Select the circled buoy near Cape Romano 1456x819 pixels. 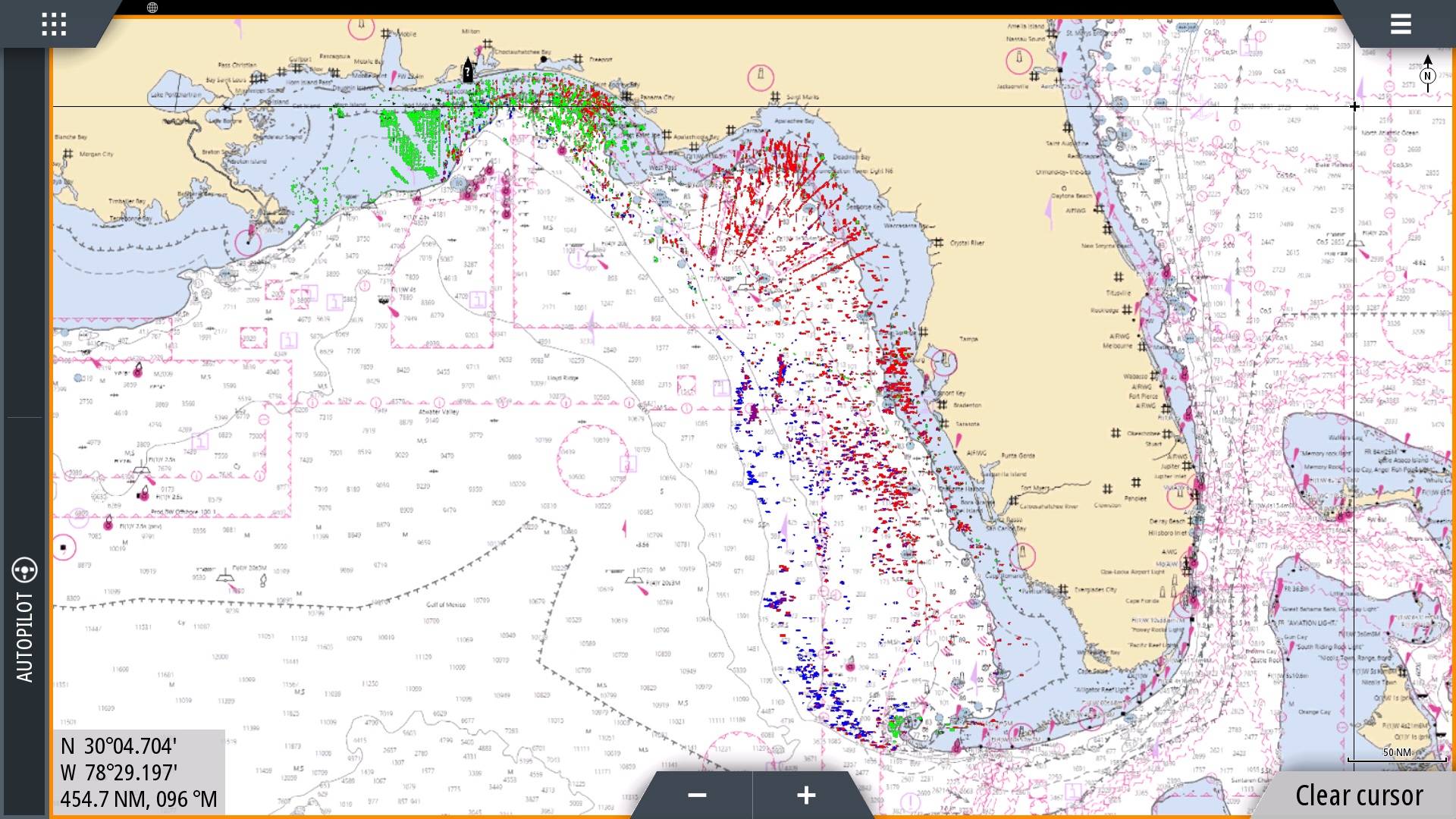pyautogui.click(x=1022, y=555)
